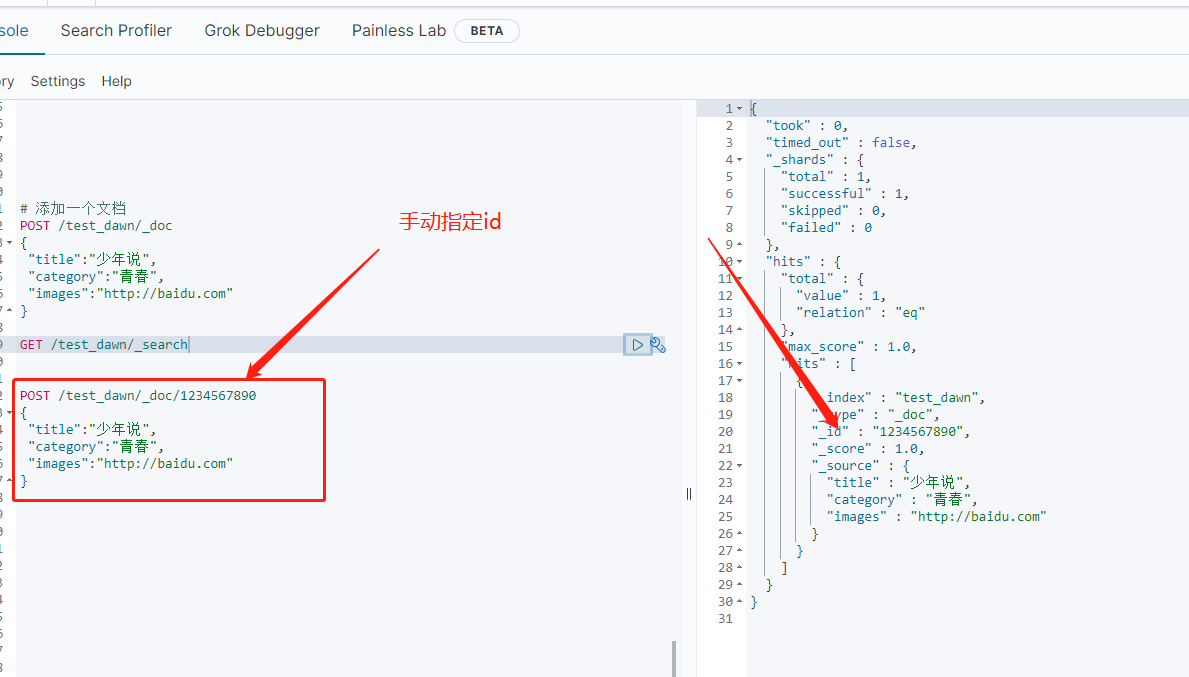
Task: Click the BETA badge next to Painless Lab
Action: pyautogui.click(x=487, y=31)
